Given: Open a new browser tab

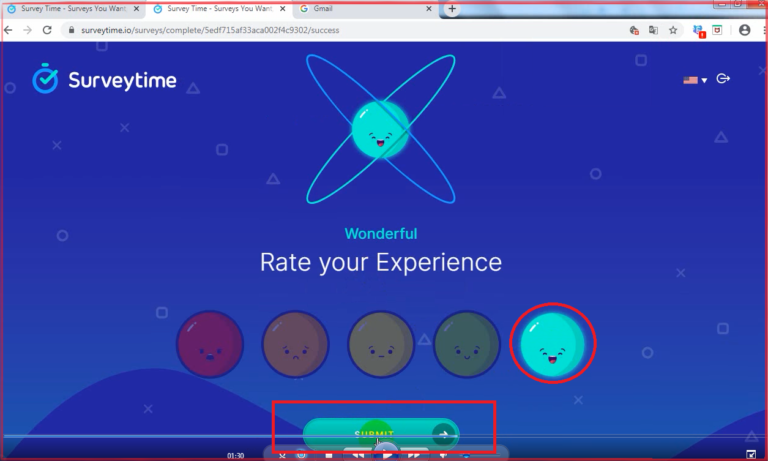Looking at the screenshot, I should [x=452, y=8].
